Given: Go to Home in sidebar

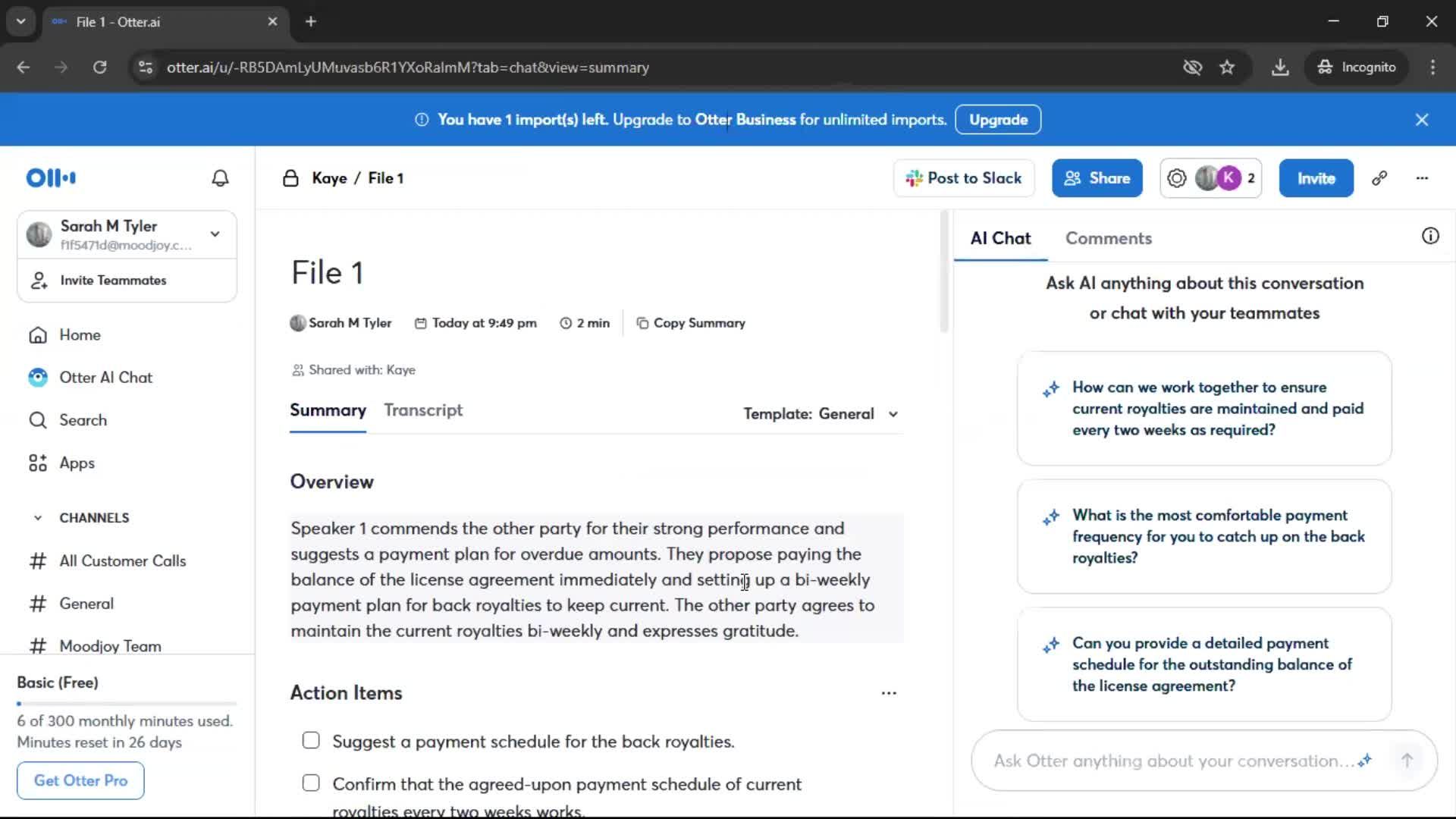Looking at the screenshot, I should pyautogui.click(x=80, y=335).
